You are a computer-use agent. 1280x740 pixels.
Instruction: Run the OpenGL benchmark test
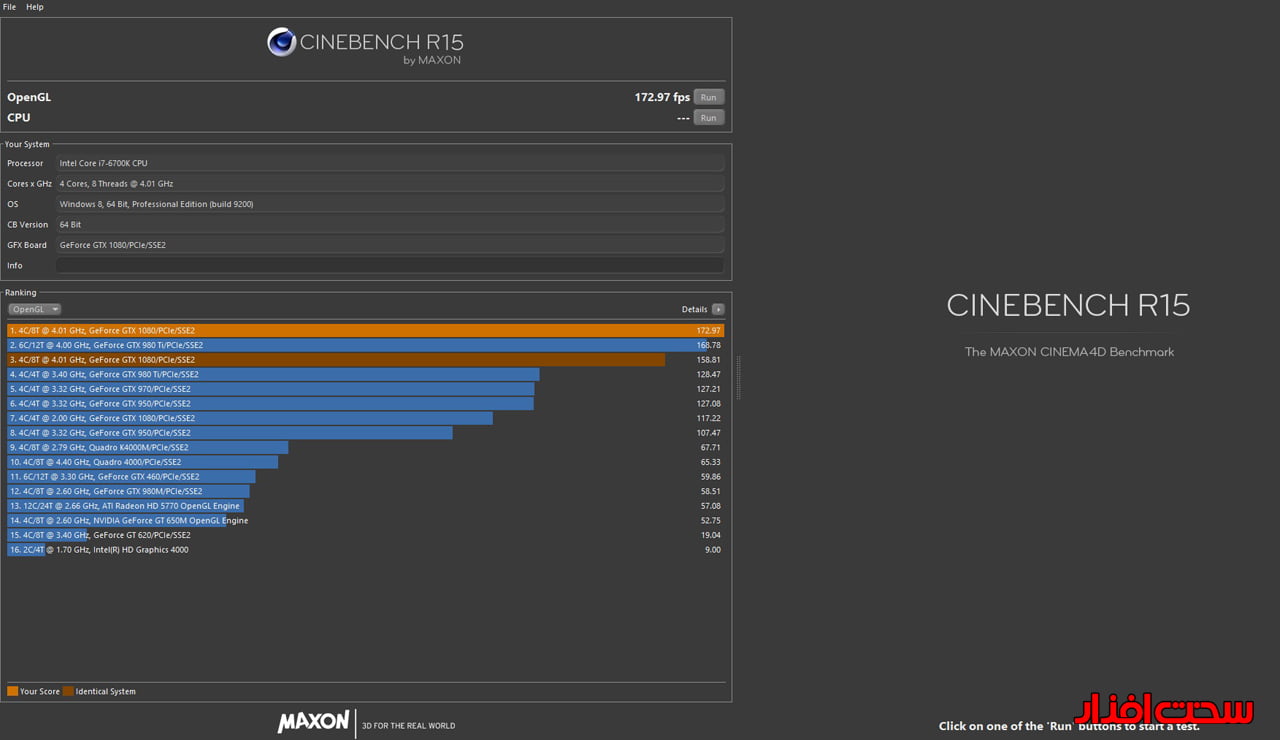(x=708, y=97)
